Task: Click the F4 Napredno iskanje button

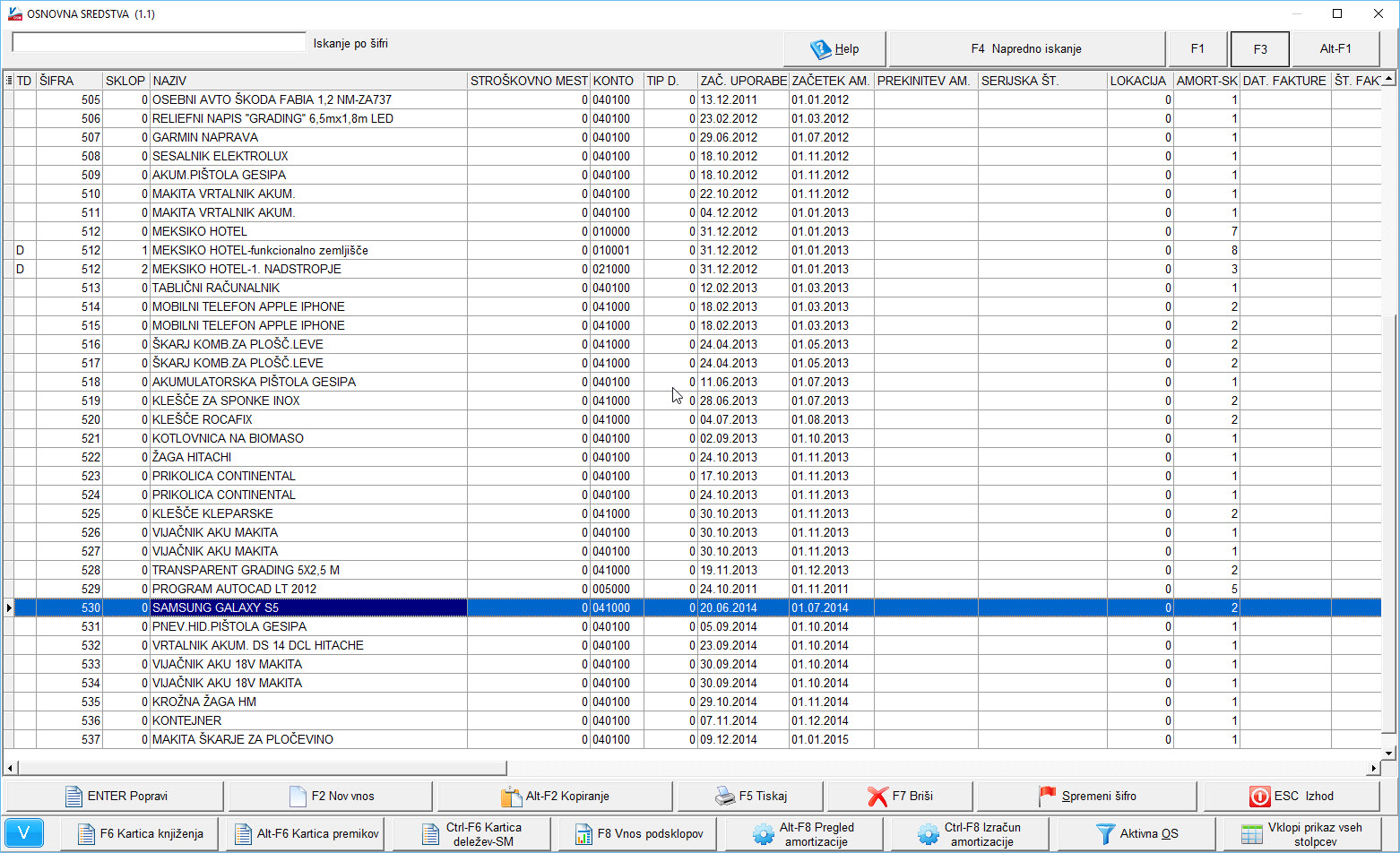Action: click(1026, 49)
